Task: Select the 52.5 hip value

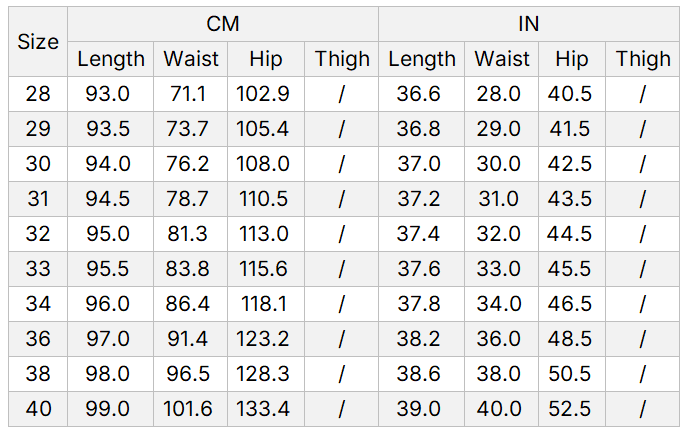Action: [571, 409]
